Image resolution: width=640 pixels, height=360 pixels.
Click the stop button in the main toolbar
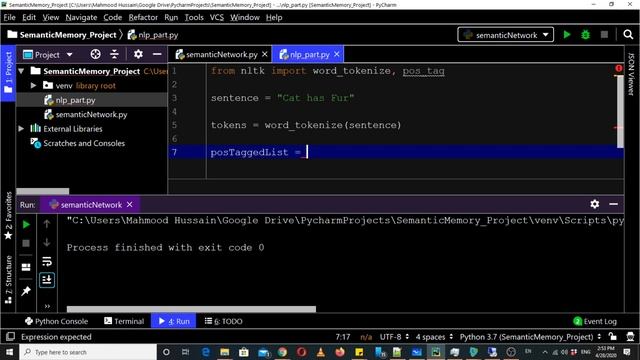(604, 35)
